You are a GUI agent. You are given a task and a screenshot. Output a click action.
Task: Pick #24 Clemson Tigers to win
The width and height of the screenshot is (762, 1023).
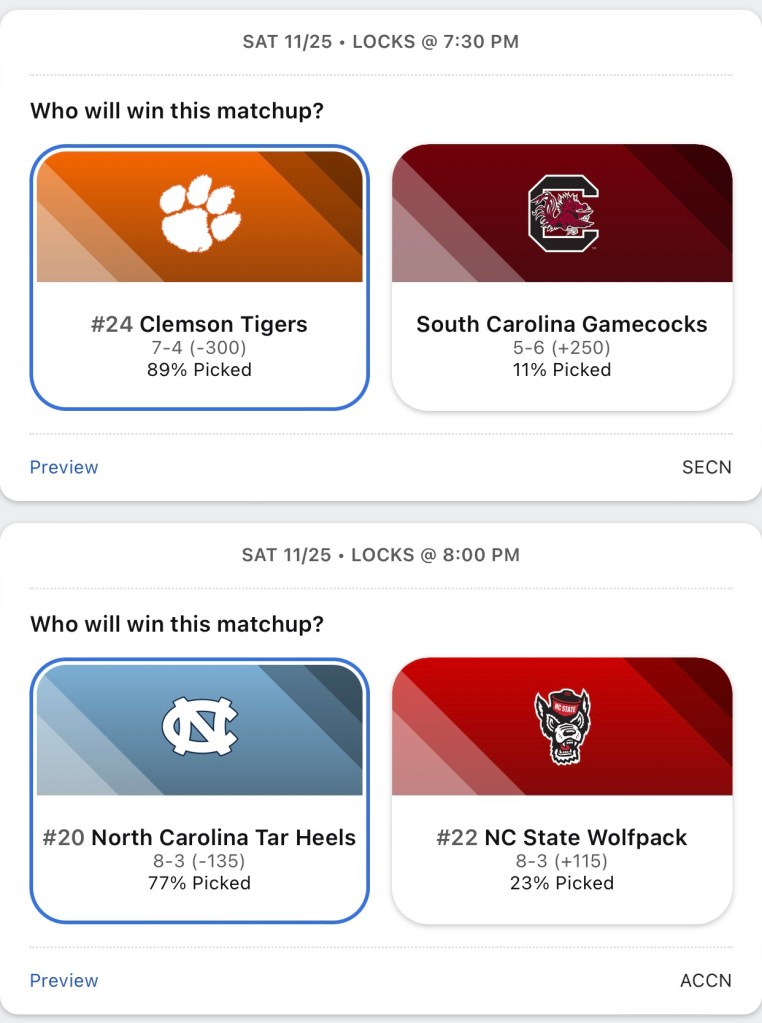[x=200, y=324]
